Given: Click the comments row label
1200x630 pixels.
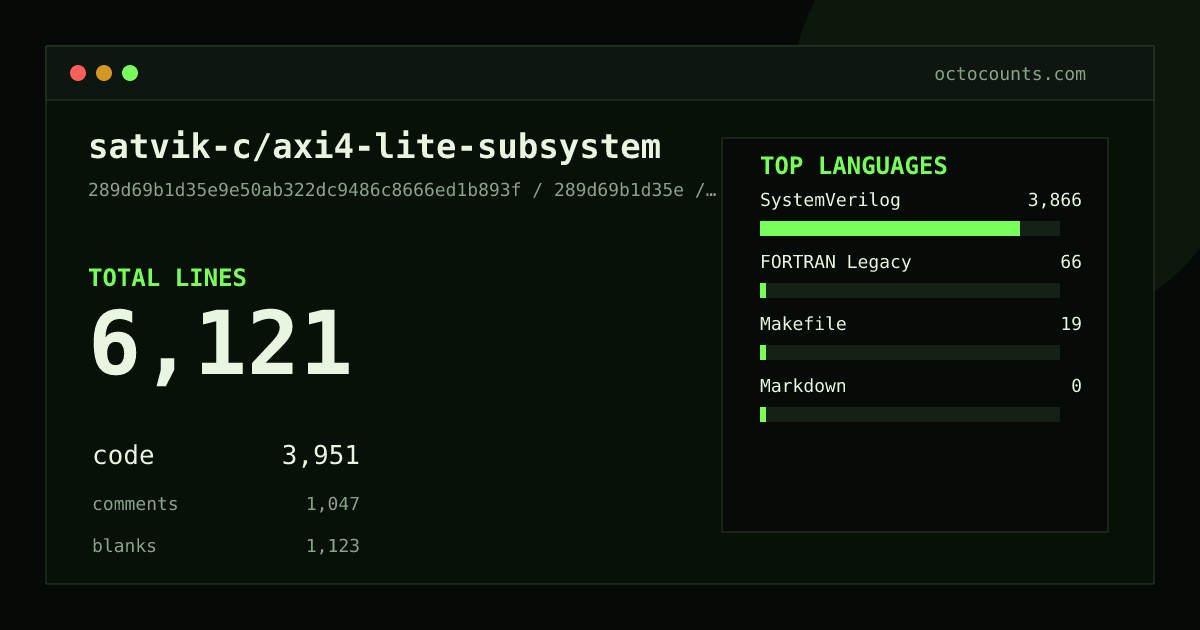Looking at the screenshot, I should click(x=135, y=504).
